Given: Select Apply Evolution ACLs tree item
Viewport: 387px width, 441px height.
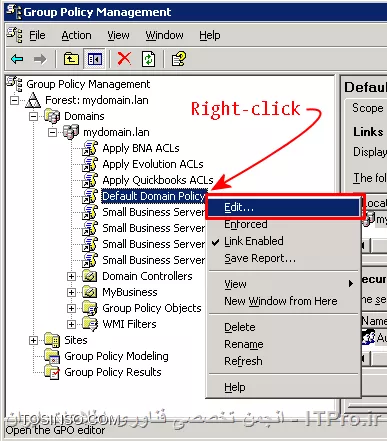Looking at the screenshot, I should (153, 164).
